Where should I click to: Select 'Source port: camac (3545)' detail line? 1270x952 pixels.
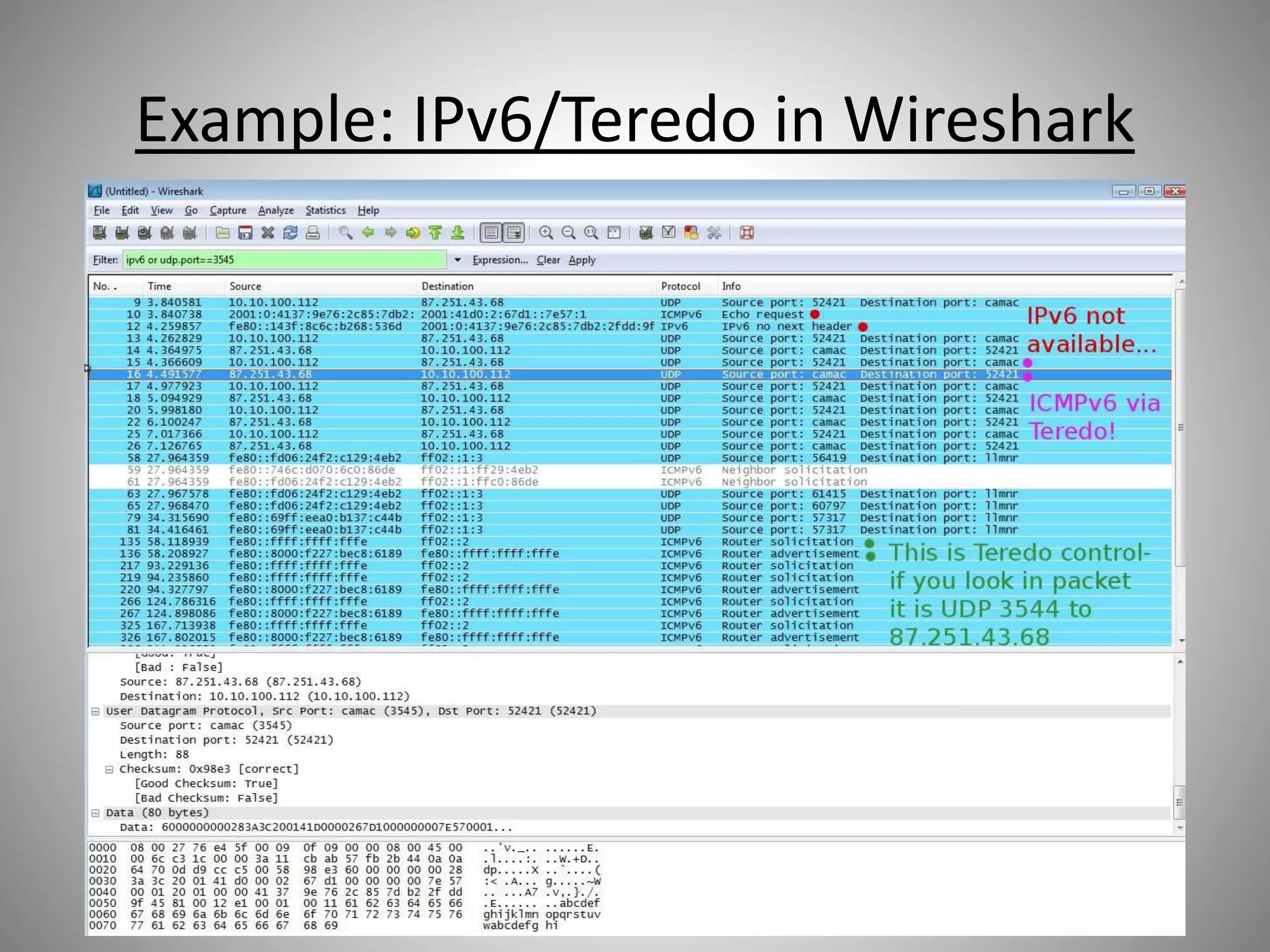coord(205,726)
